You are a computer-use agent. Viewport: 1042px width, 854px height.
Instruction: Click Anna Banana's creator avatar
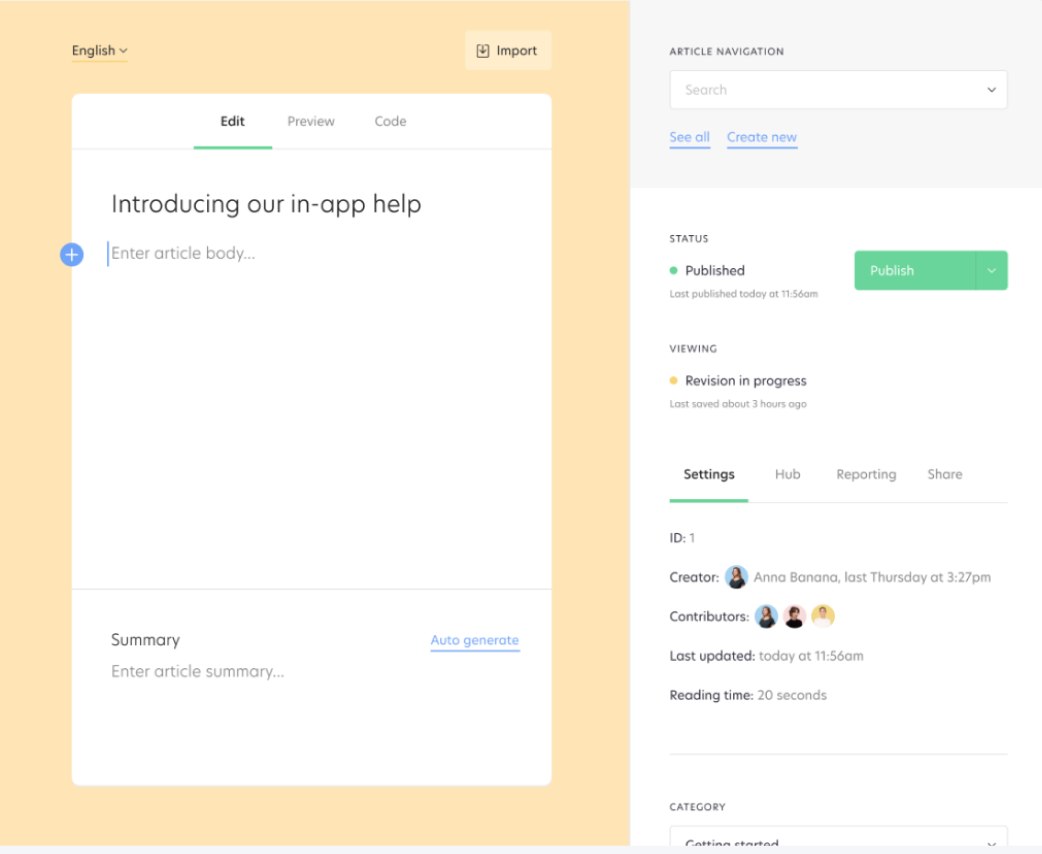pyautogui.click(x=736, y=577)
